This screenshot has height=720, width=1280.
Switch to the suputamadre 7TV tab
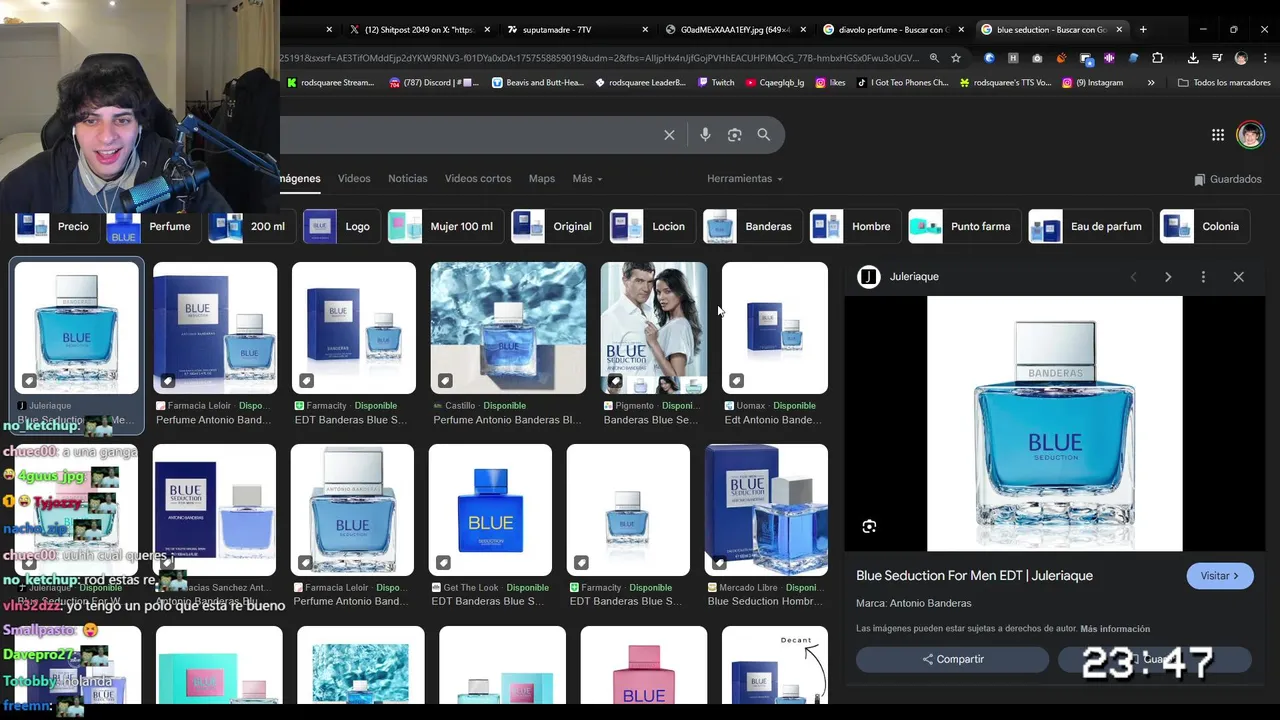(576, 30)
